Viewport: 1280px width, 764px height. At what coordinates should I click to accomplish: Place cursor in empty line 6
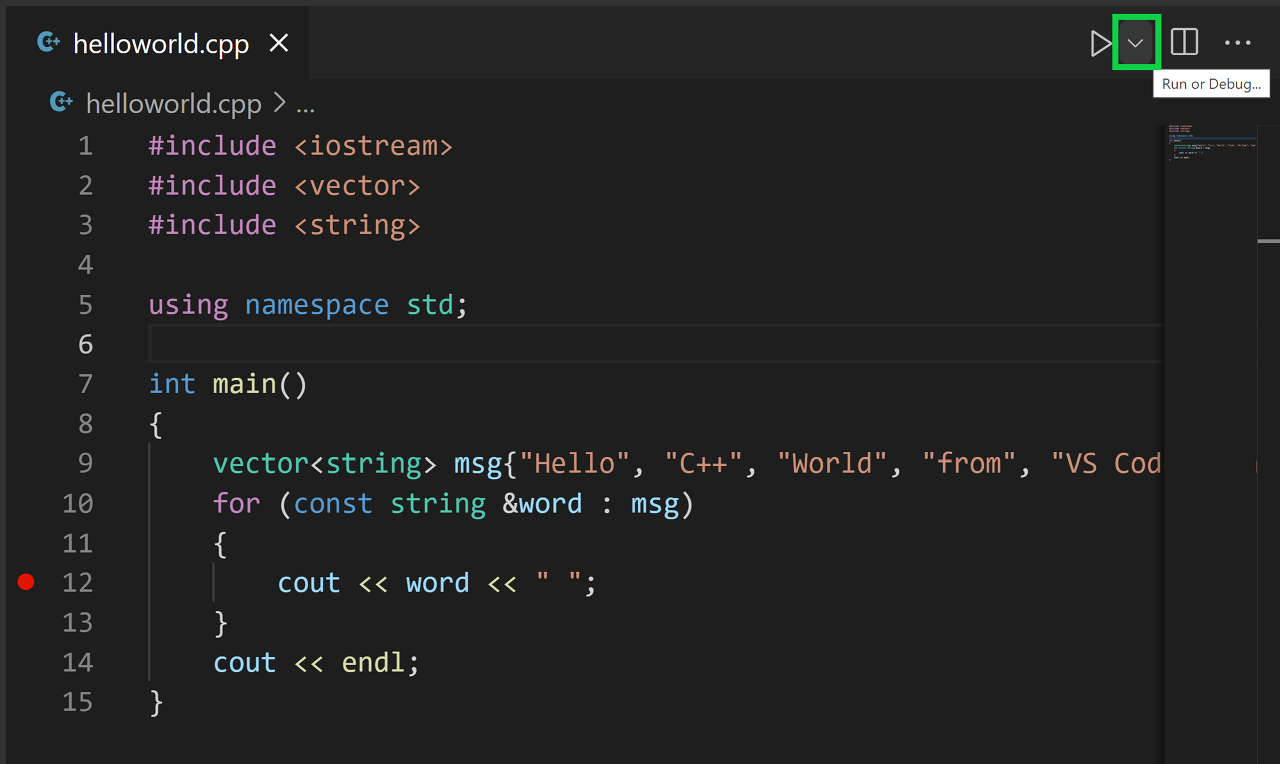(x=656, y=344)
